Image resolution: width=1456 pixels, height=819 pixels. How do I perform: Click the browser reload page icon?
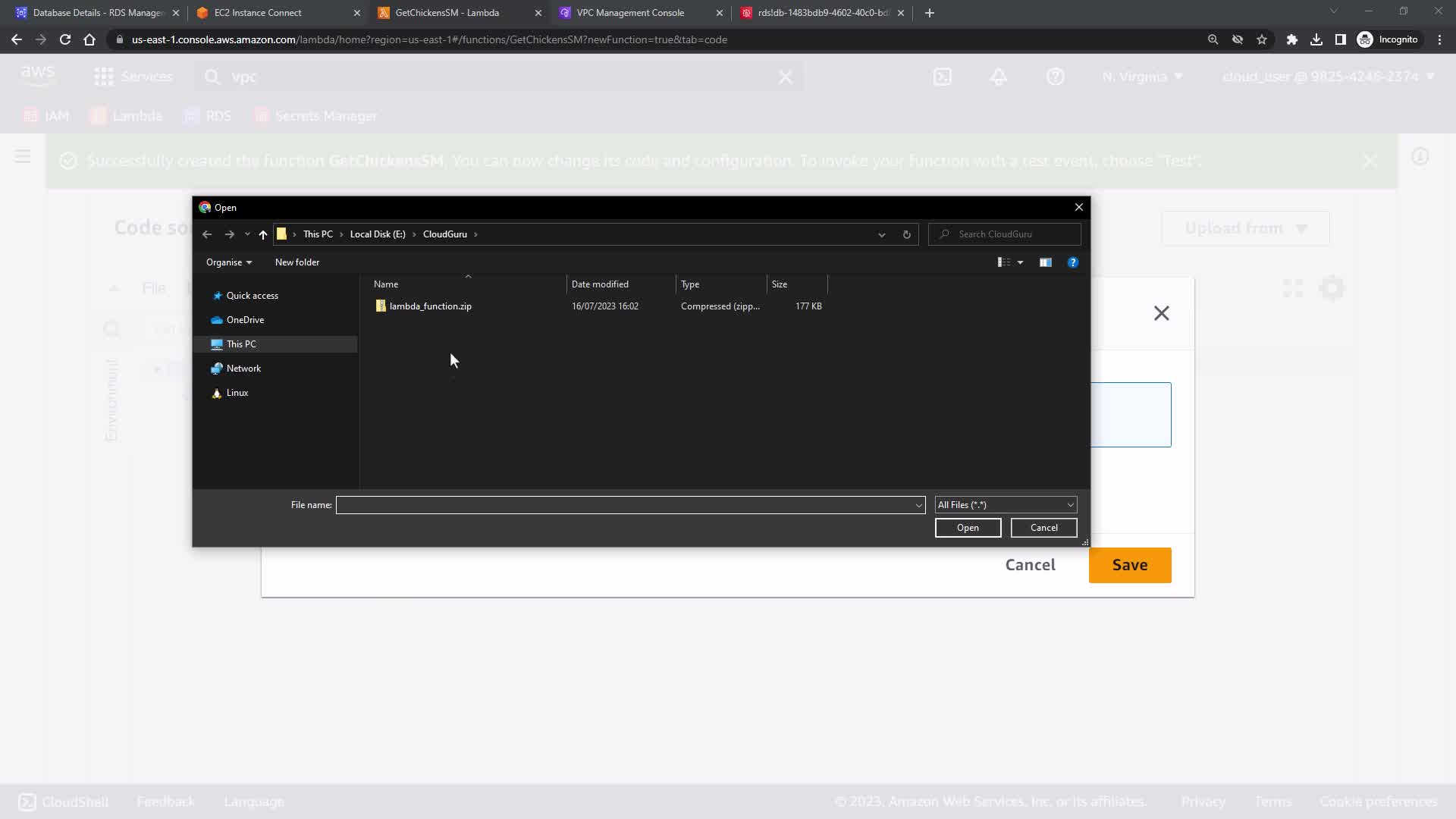[x=65, y=39]
